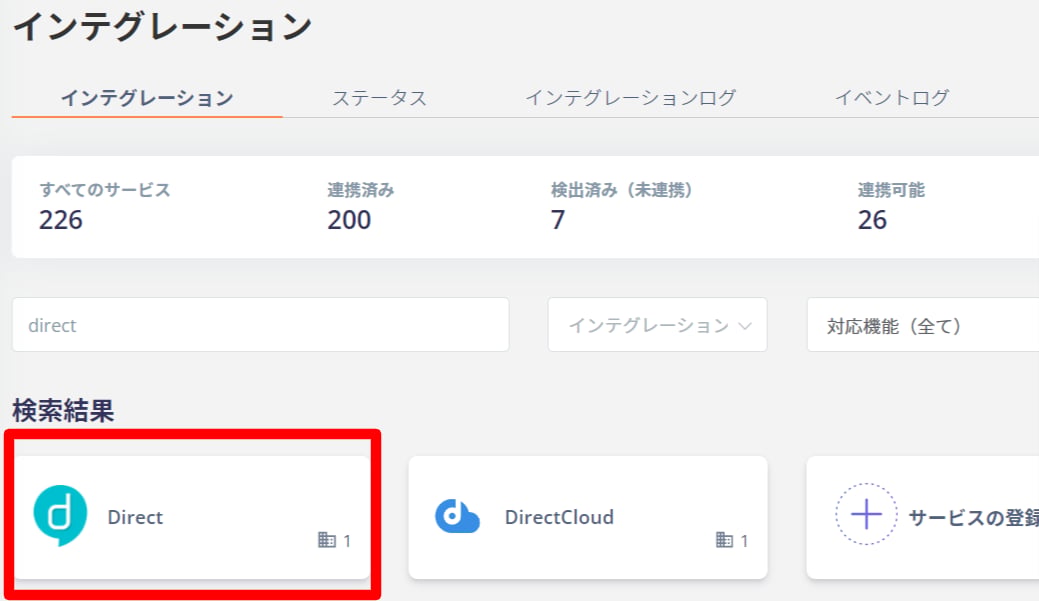The image size is (1039, 601).
Task: Select the 検出済み(未連携) 7 statistic
Action: (x=622, y=207)
